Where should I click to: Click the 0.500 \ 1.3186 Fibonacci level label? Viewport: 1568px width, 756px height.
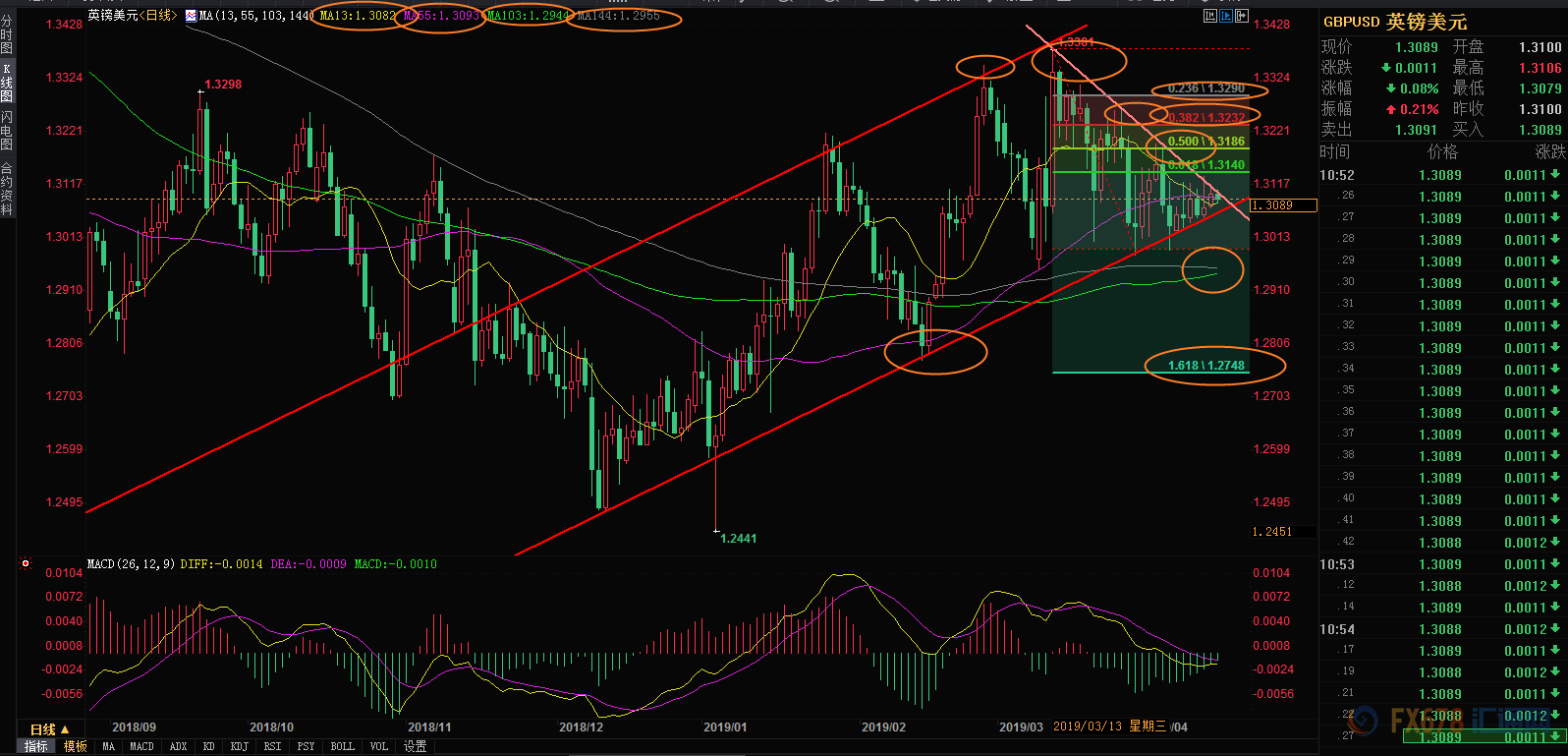(x=1206, y=142)
